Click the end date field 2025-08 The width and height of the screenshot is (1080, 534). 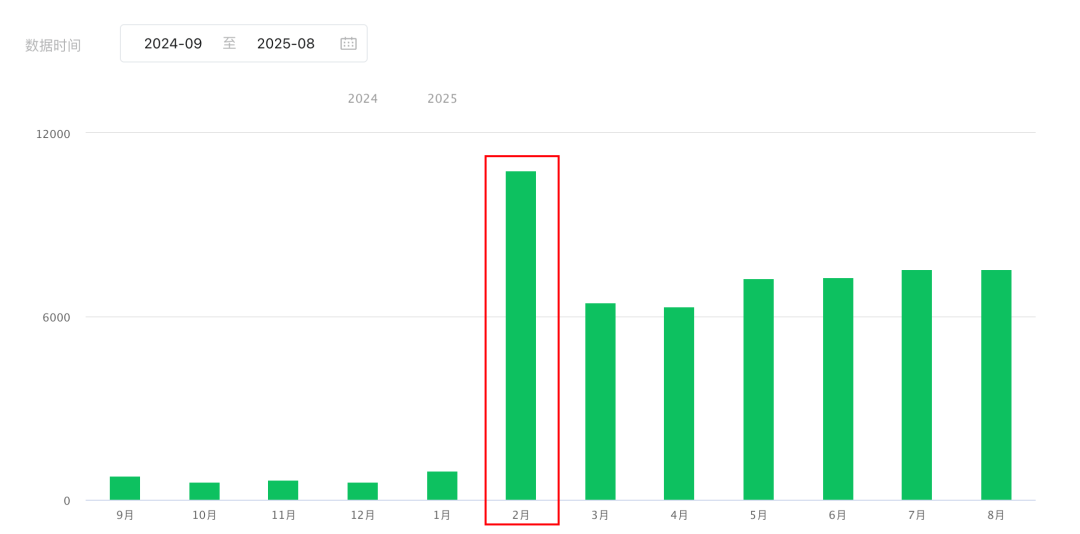pyautogui.click(x=286, y=43)
